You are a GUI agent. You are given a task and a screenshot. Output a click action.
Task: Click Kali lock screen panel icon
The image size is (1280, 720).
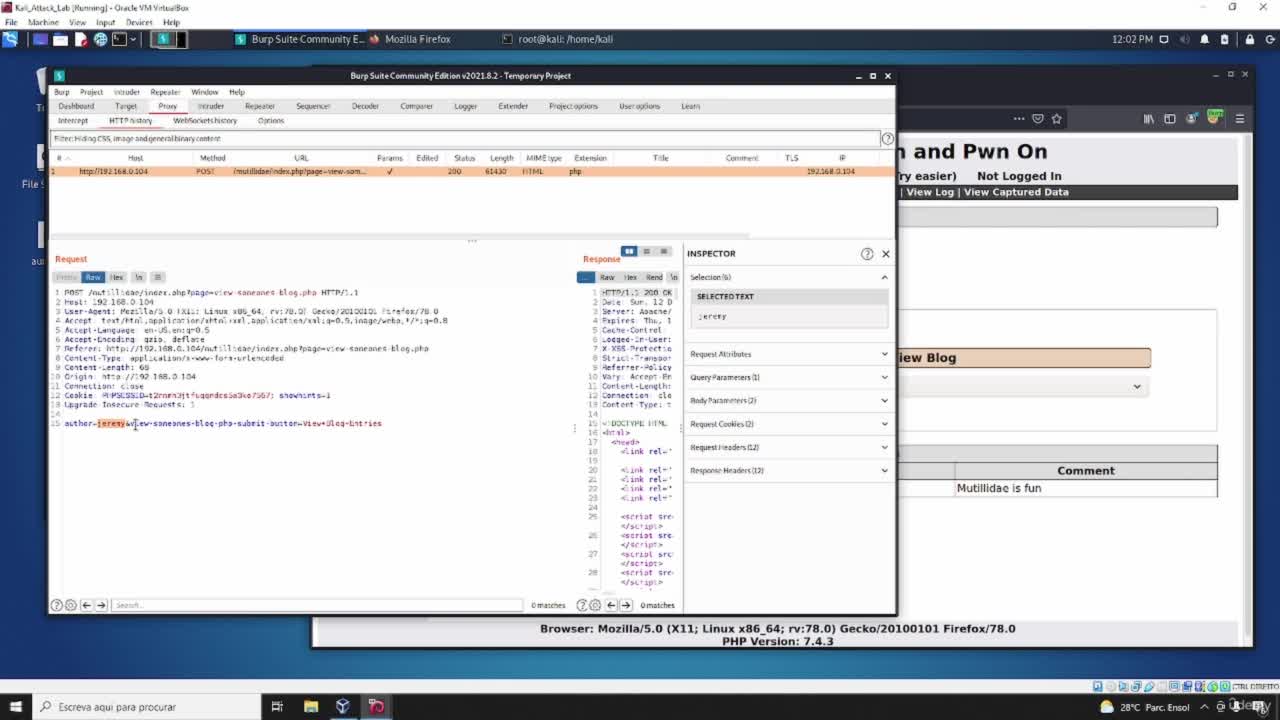tap(1249, 39)
